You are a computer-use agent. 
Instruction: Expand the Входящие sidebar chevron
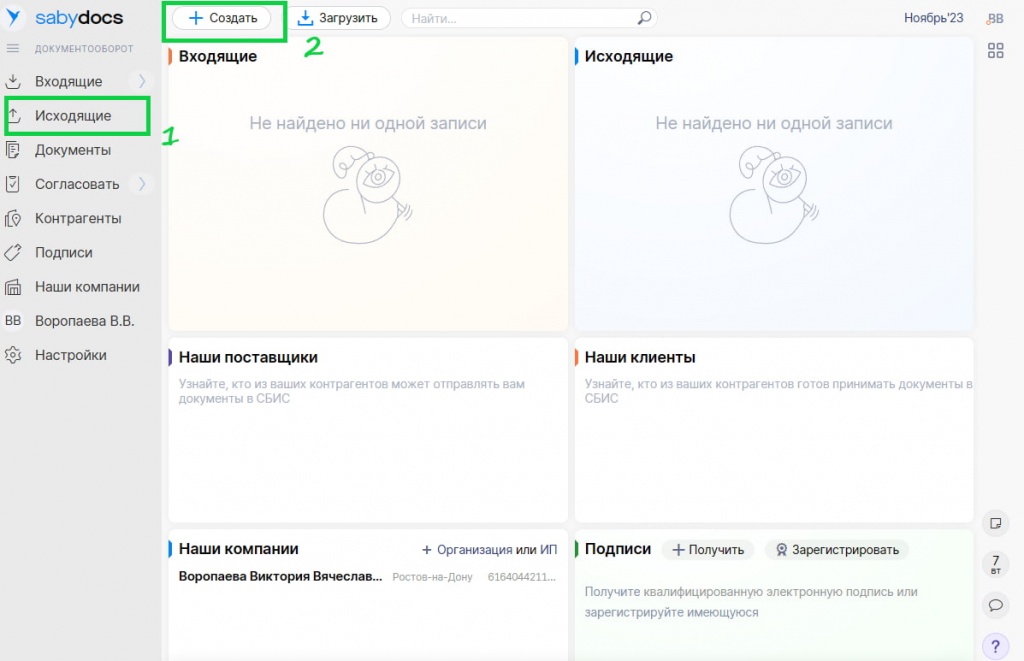(142, 81)
